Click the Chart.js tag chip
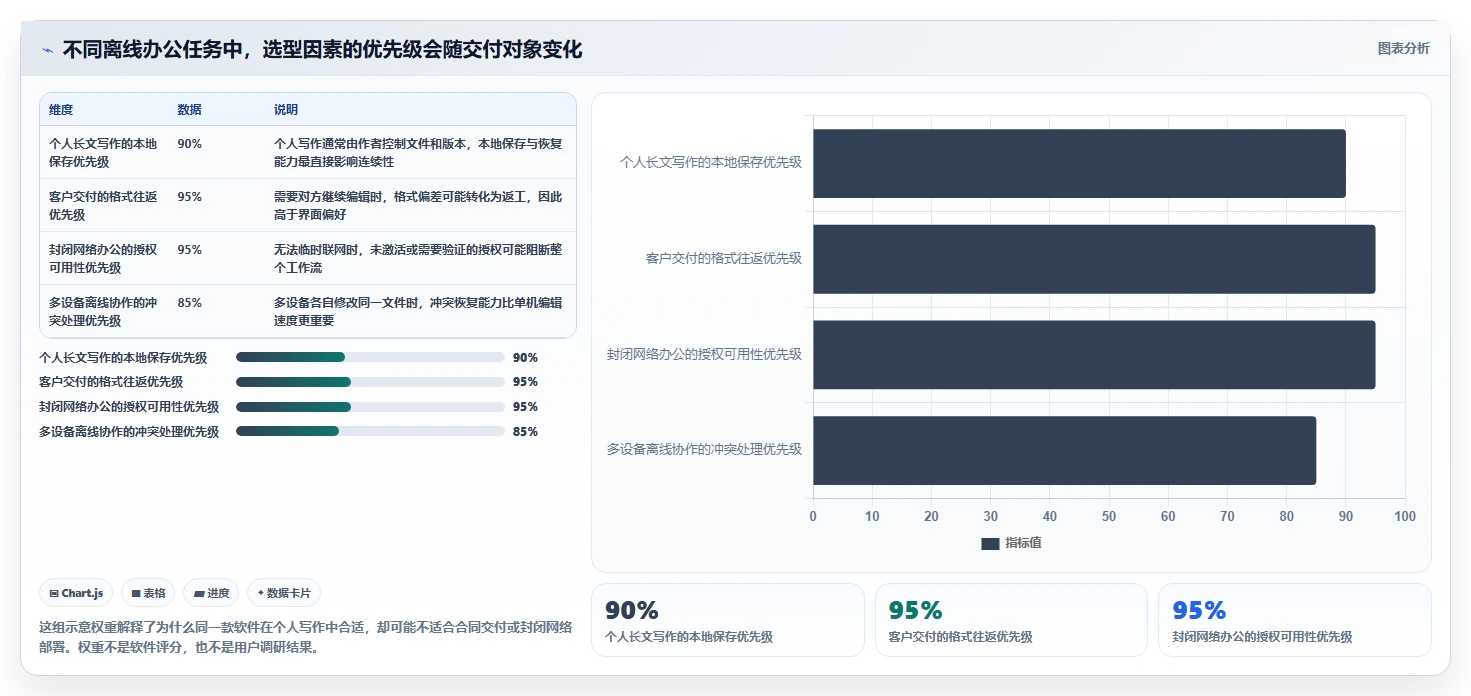Viewport: 1471px width, 696px height. tap(77, 593)
